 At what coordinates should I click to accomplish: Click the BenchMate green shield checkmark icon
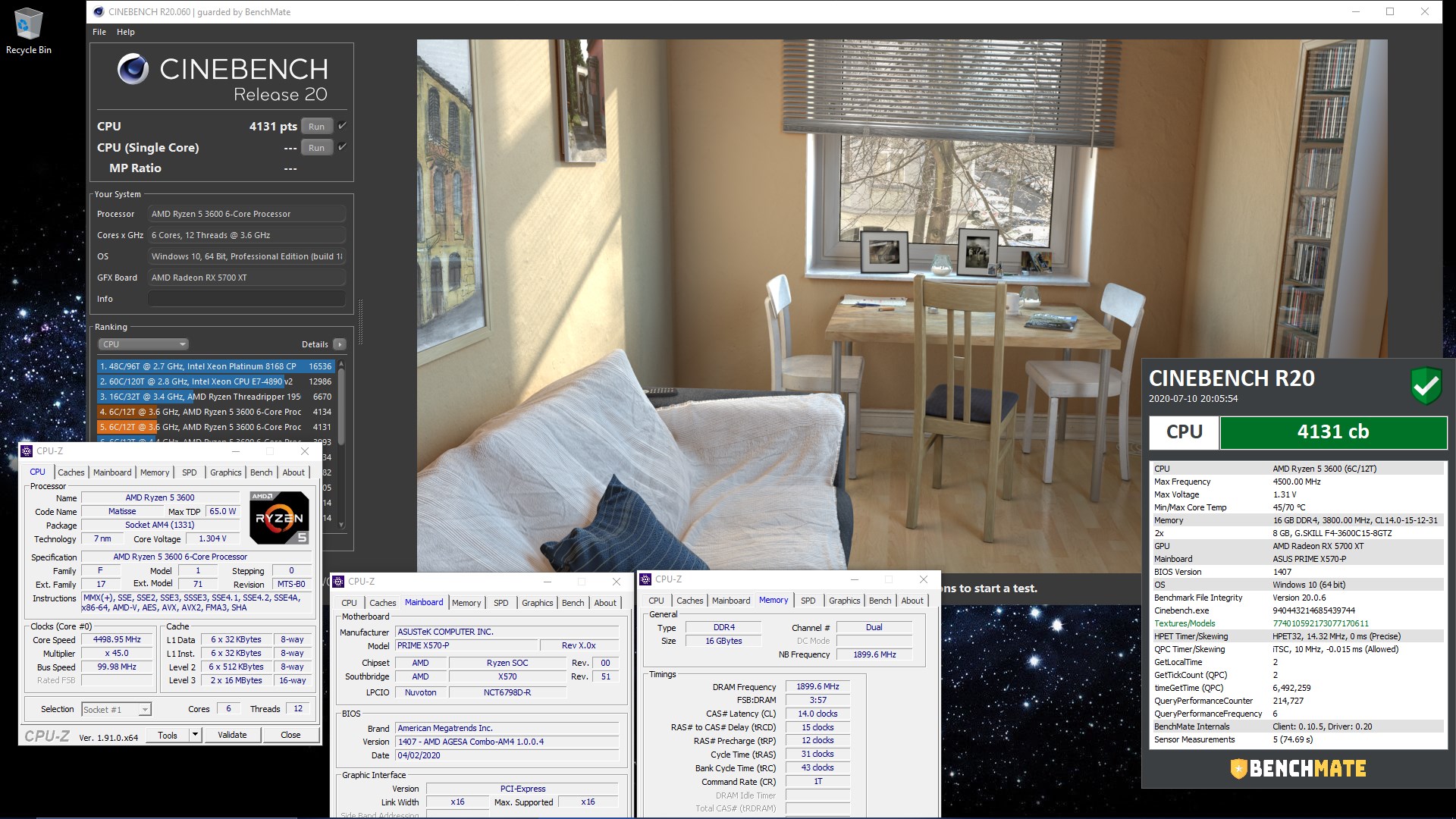(x=1426, y=385)
